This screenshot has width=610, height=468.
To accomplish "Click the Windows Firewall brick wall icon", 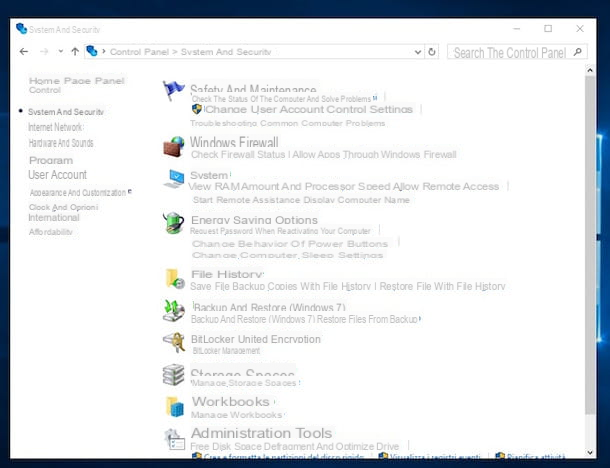I will coord(174,147).
